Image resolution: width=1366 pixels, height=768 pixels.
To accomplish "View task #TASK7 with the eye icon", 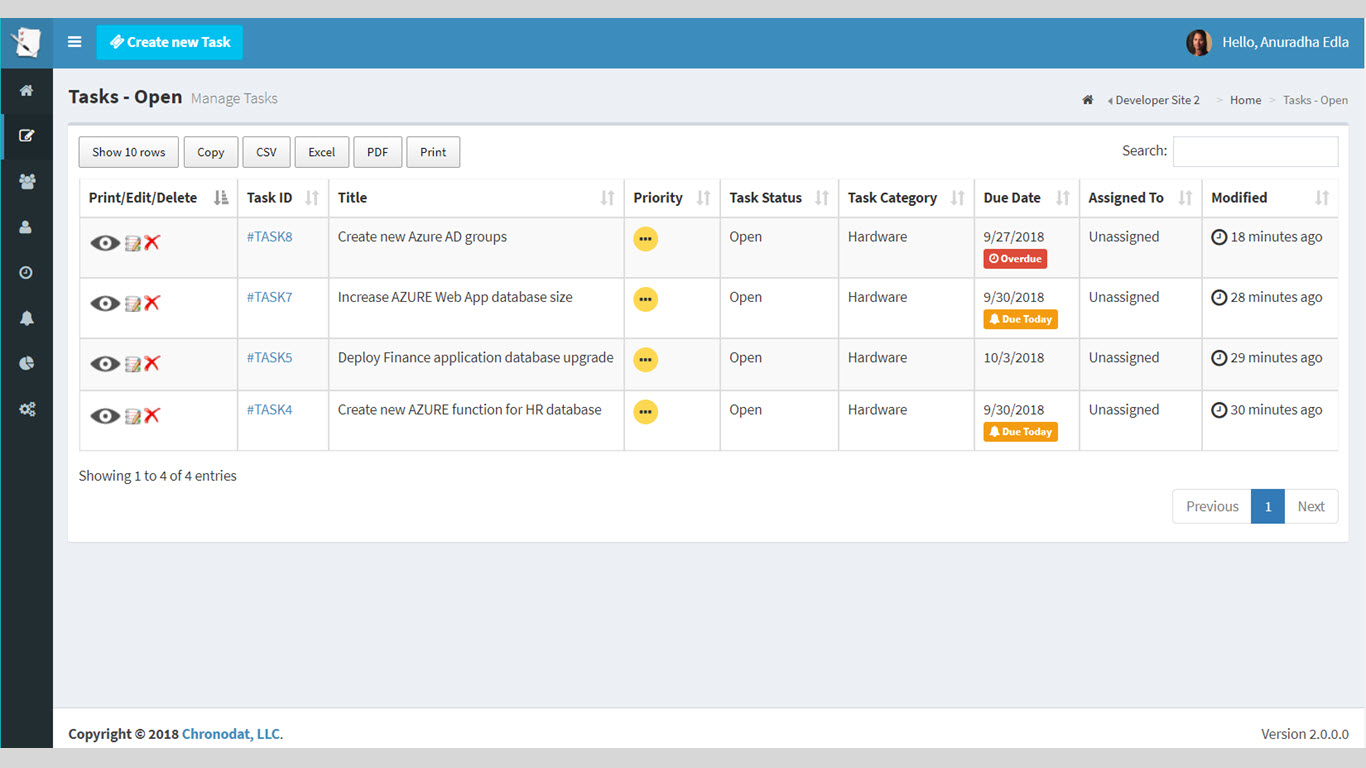I will [105, 303].
